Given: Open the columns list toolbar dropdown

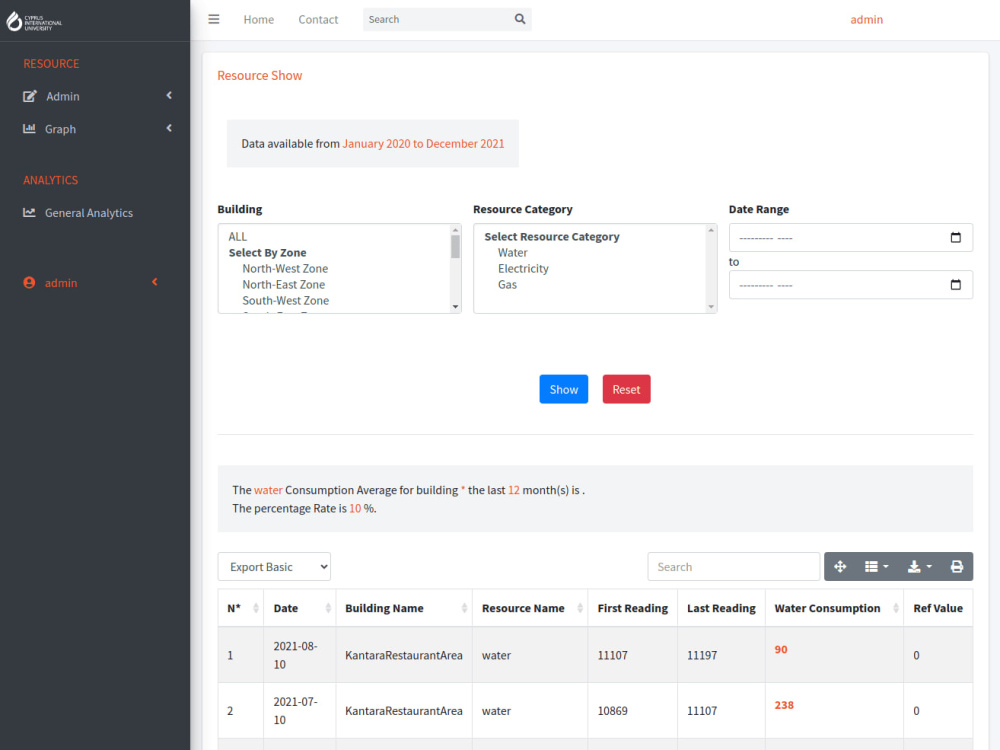Looking at the screenshot, I should 876,566.
